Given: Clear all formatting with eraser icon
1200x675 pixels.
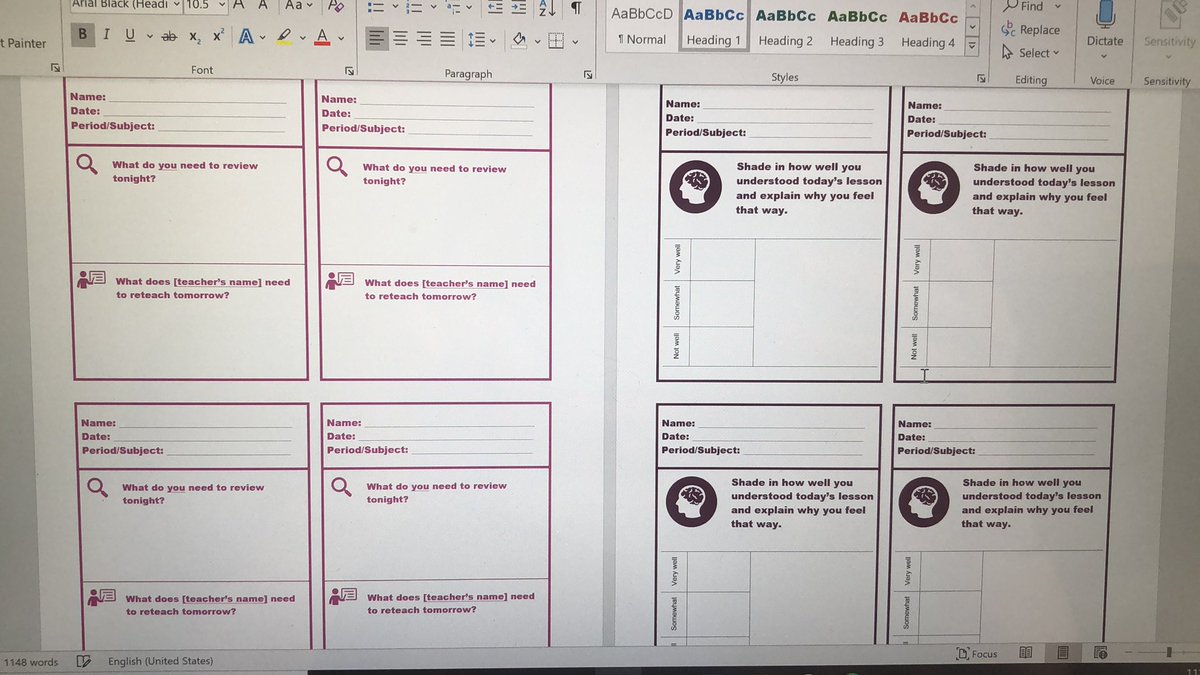Looking at the screenshot, I should click(336, 6).
